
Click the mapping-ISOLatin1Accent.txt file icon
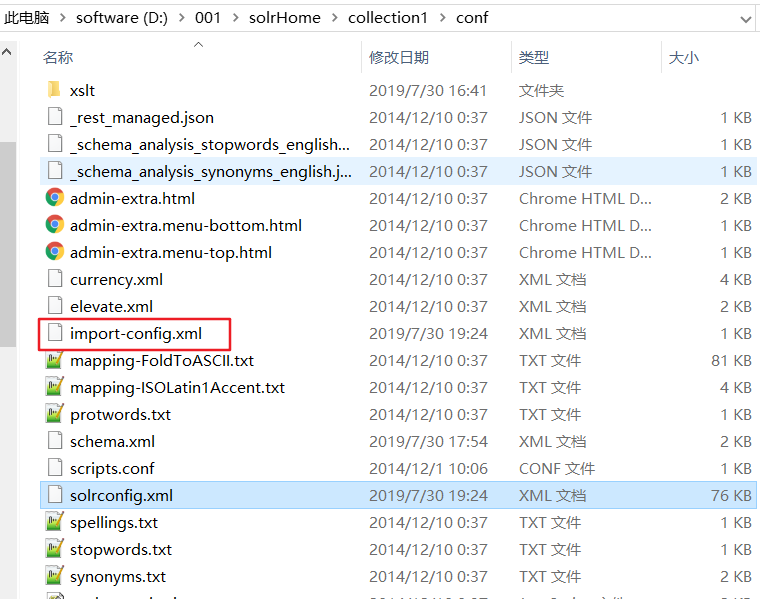(55, 387)
